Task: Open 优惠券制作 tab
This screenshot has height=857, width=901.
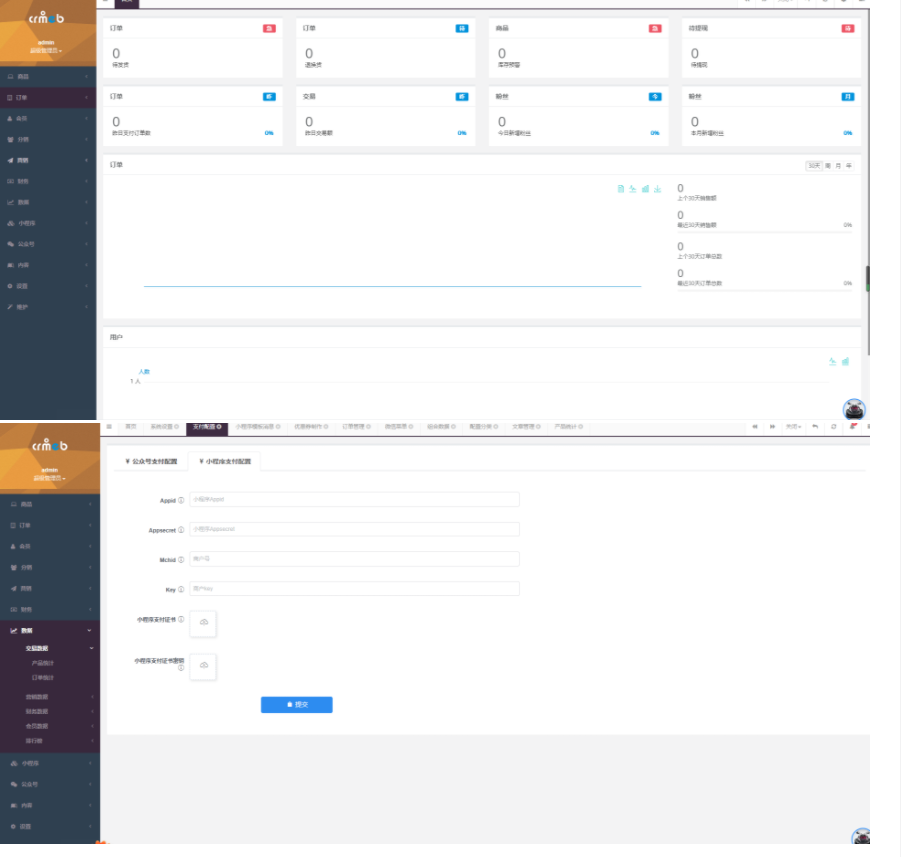Action: [x=311, y=426]
